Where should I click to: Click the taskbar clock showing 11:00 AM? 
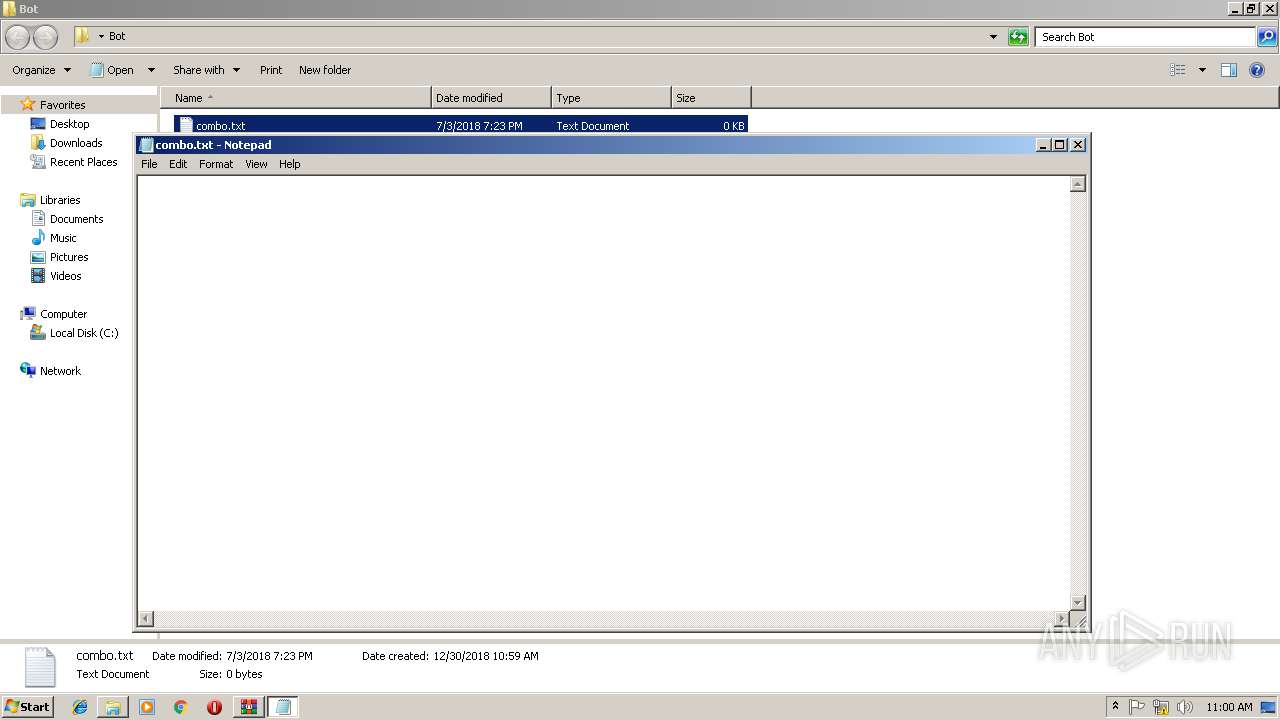tap(1229, 707)
